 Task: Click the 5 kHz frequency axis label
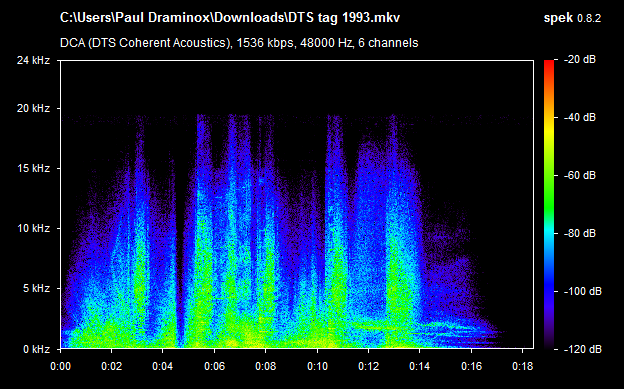36,288
